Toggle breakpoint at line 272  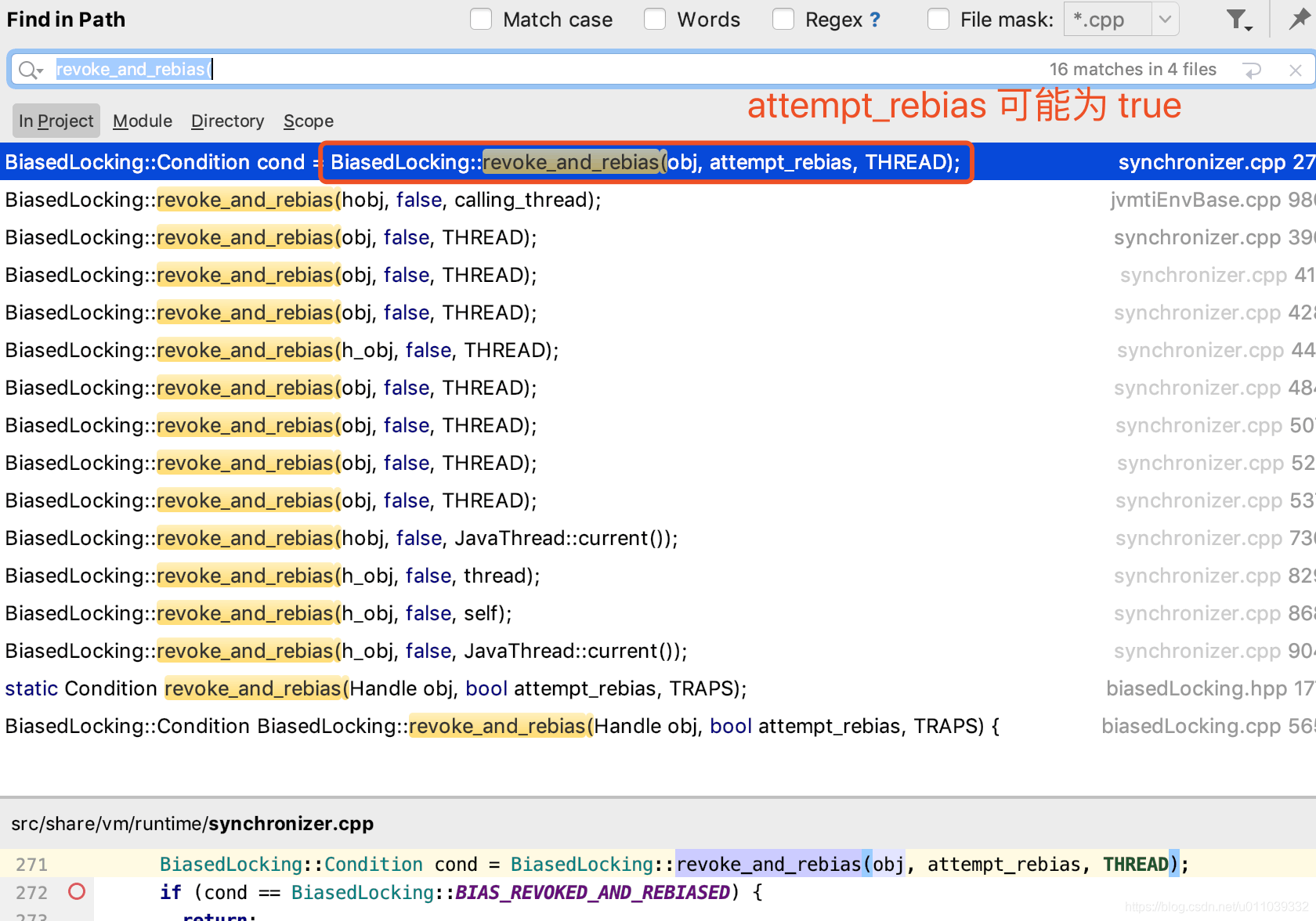77,891
